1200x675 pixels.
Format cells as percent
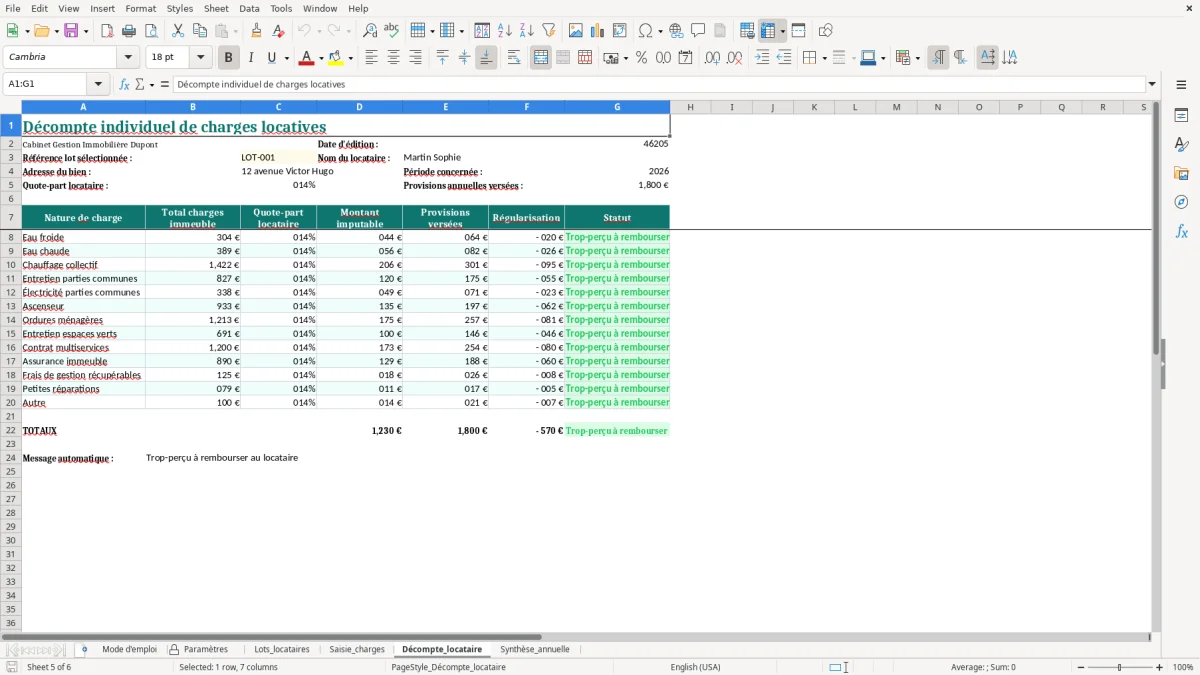[x=642, y=58]
